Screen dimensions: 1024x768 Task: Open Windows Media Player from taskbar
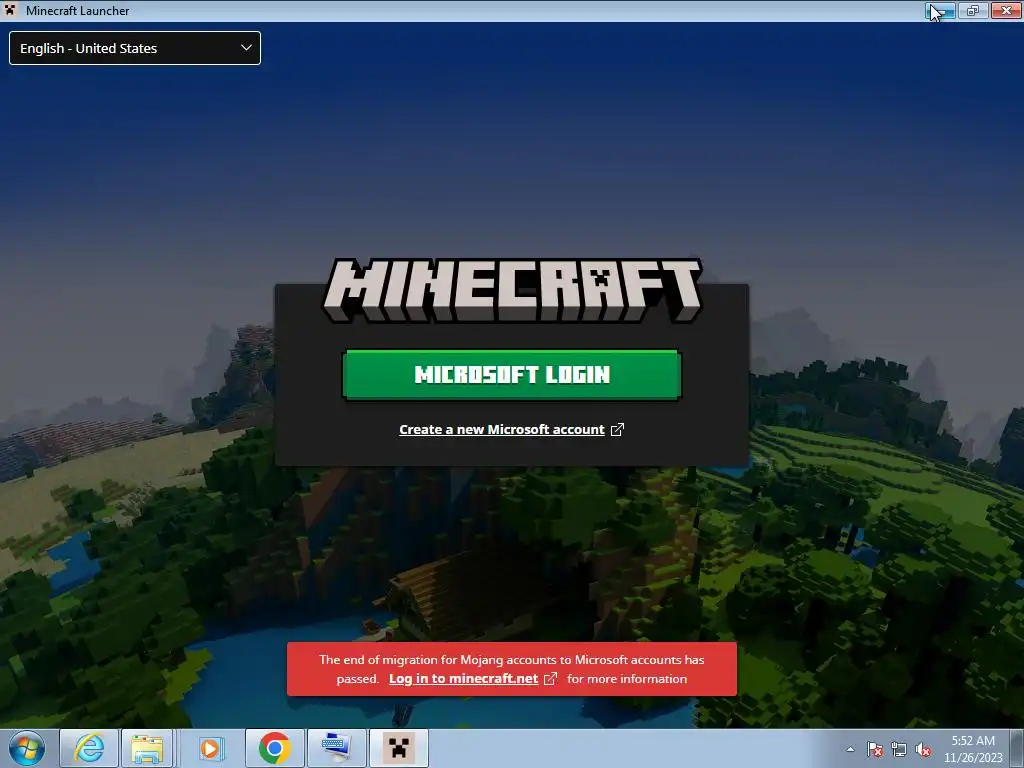pos(210,748)
